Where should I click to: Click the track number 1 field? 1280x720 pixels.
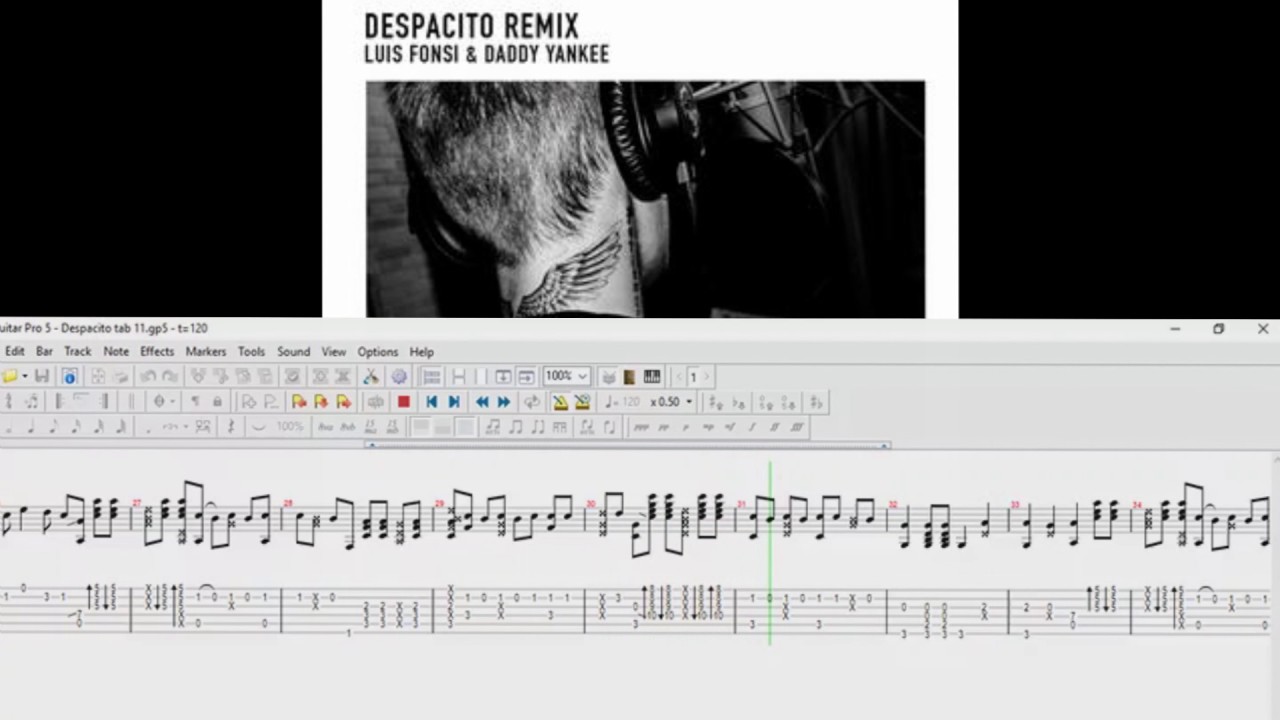(x=693, y=376)
